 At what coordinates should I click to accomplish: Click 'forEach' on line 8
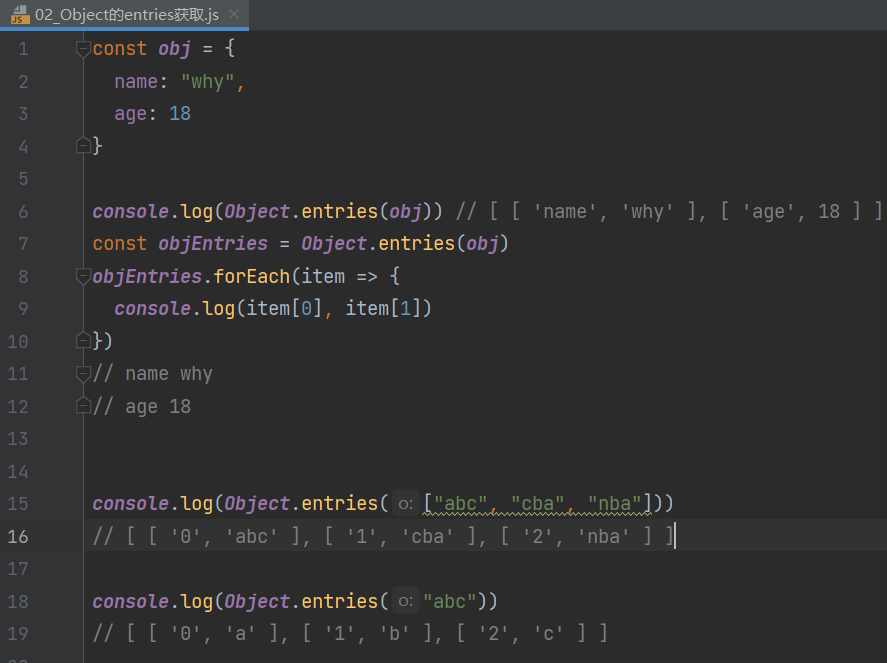point(251,276)
